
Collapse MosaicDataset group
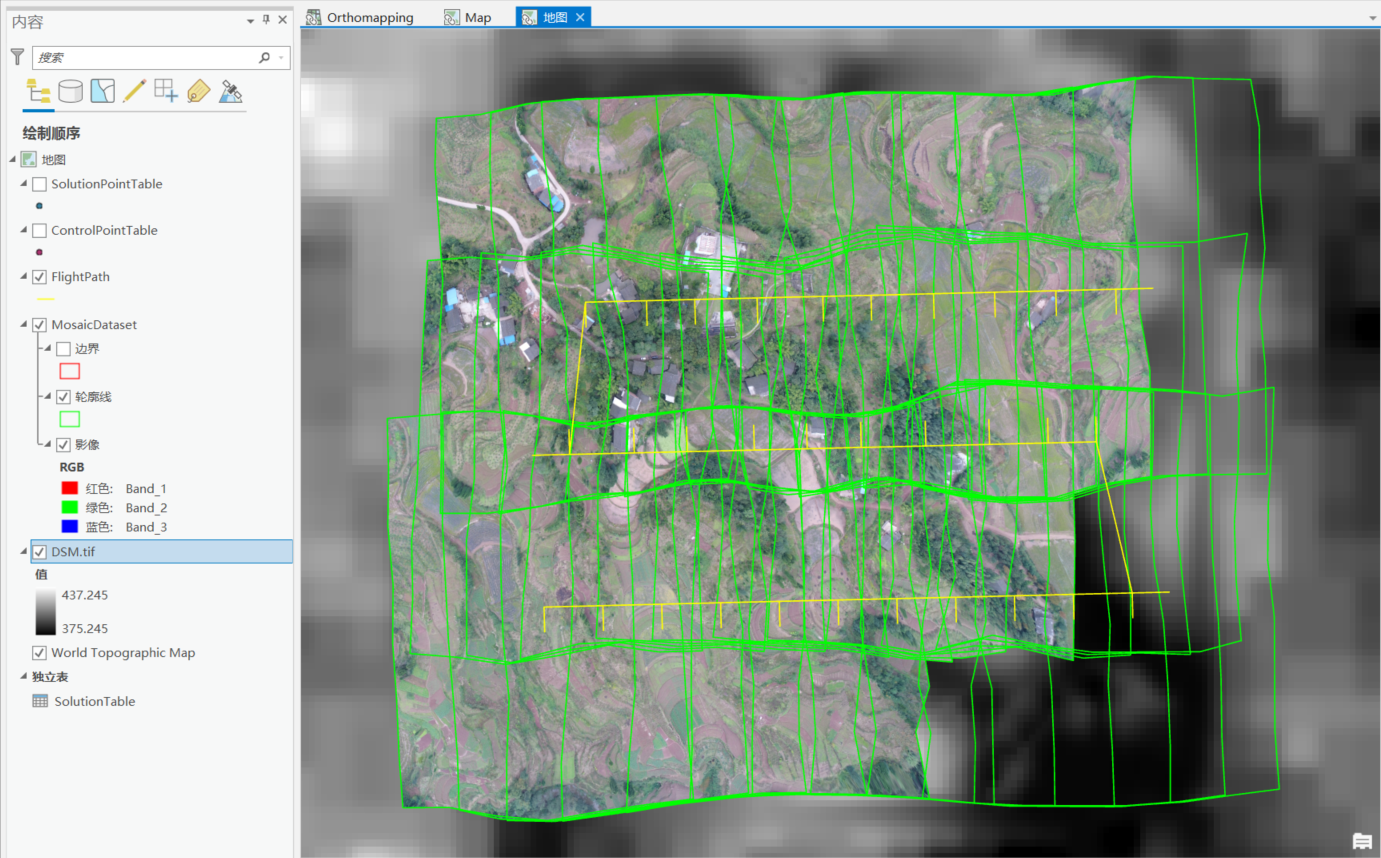coord(24,325)
